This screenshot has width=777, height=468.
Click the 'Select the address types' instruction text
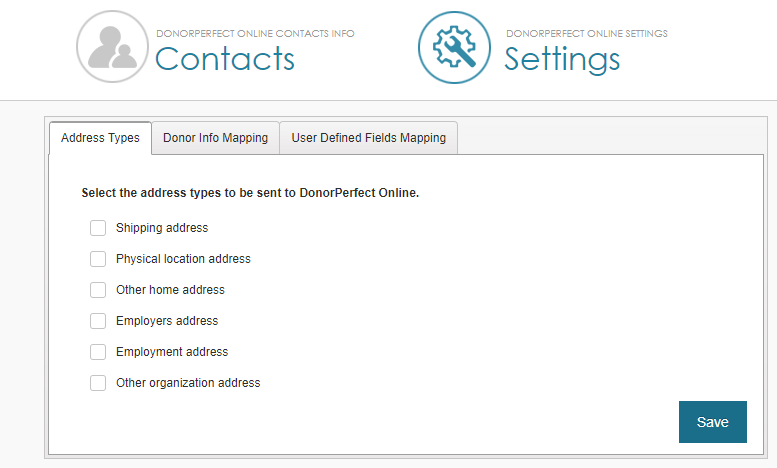point(250,193)
